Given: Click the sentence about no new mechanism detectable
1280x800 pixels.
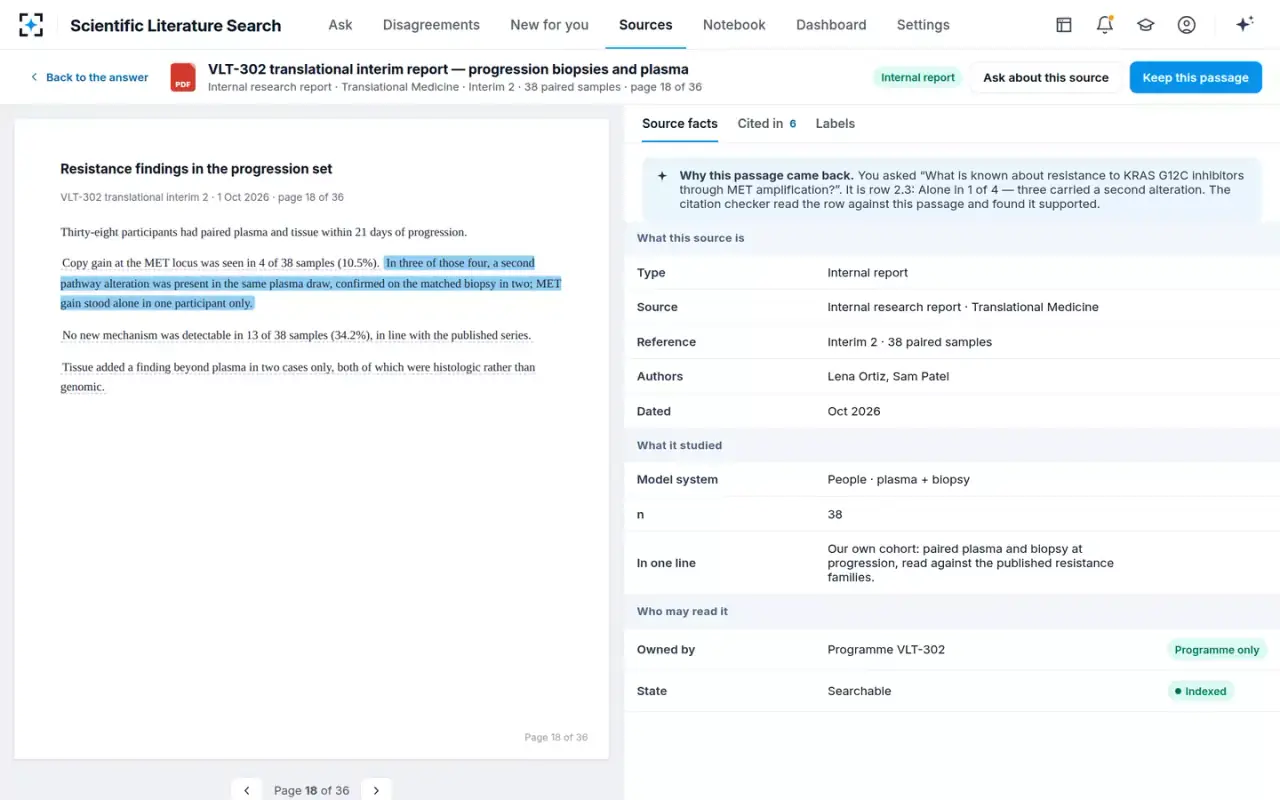Looking at the screenshot, I should click(x=296, y=335).
